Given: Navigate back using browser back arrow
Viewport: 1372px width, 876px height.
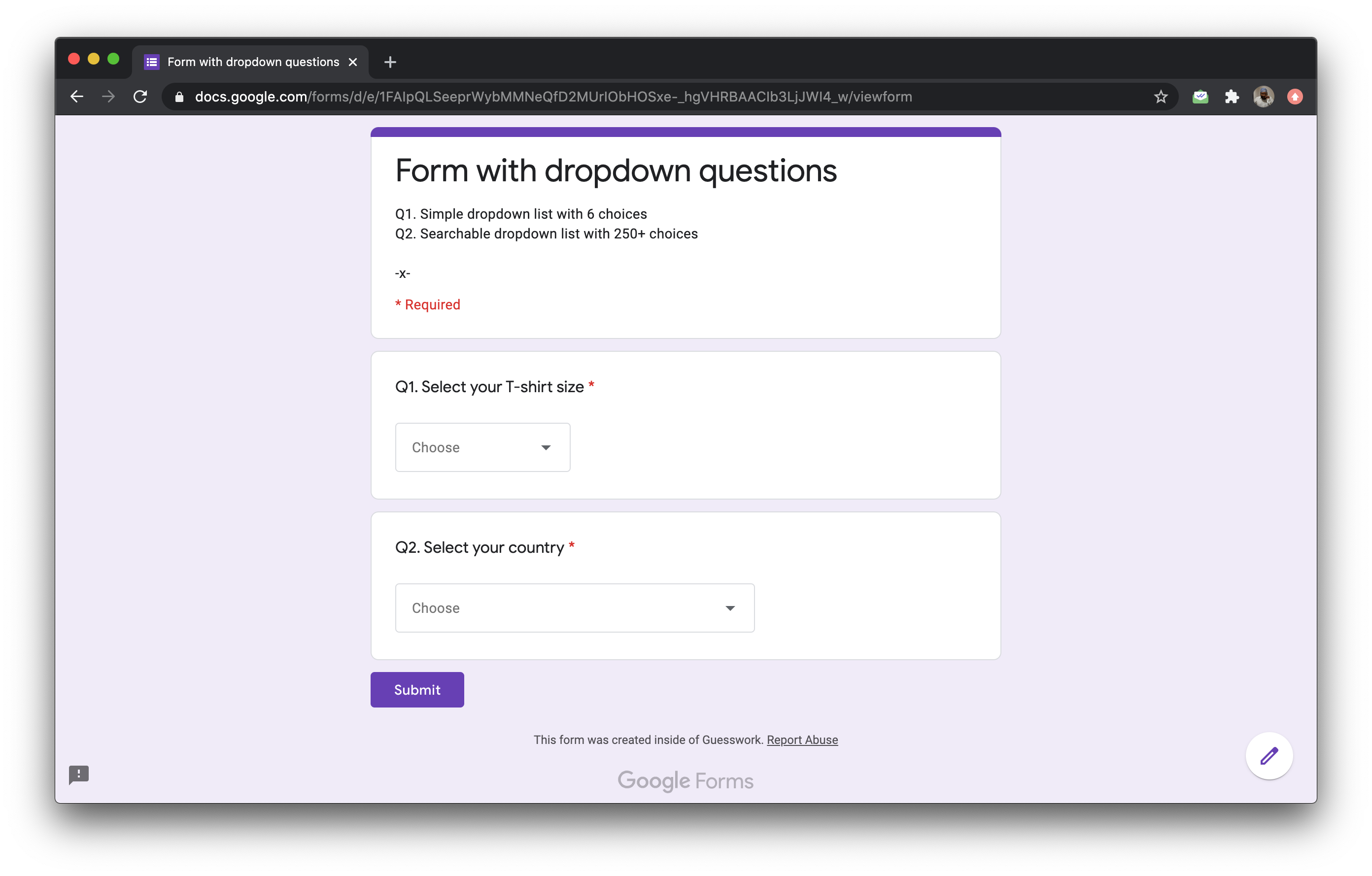Looking at the screenshot, I should point(78,96).
